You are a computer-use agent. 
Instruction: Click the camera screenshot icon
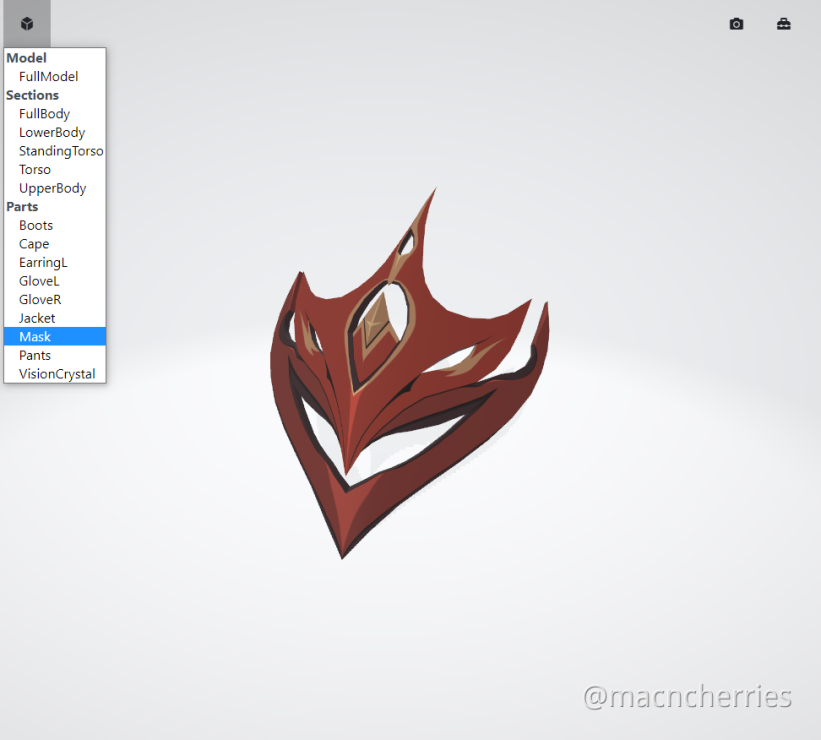click(736, 24)
